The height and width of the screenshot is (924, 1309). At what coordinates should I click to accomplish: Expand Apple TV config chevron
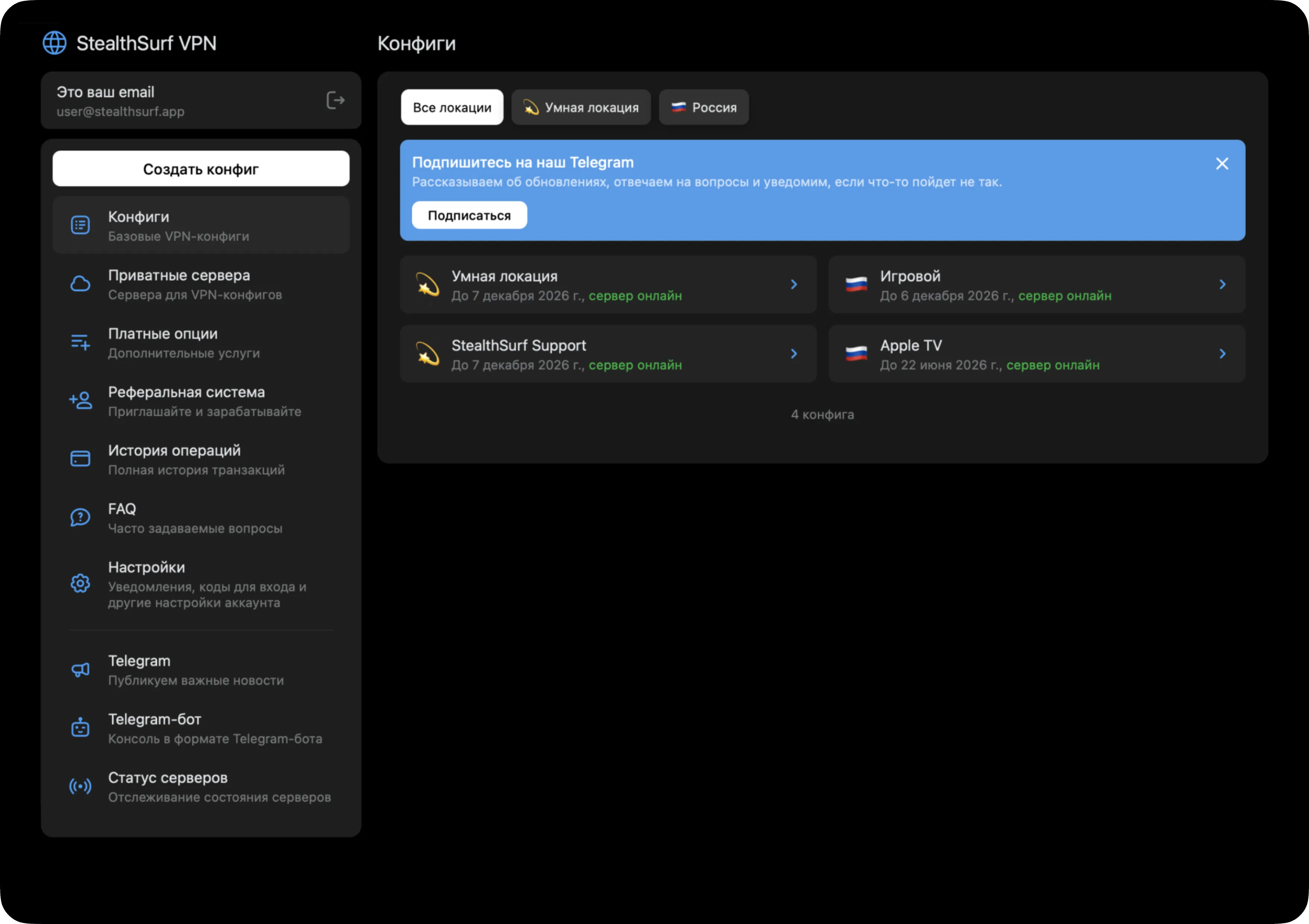tap(1222, 353)
